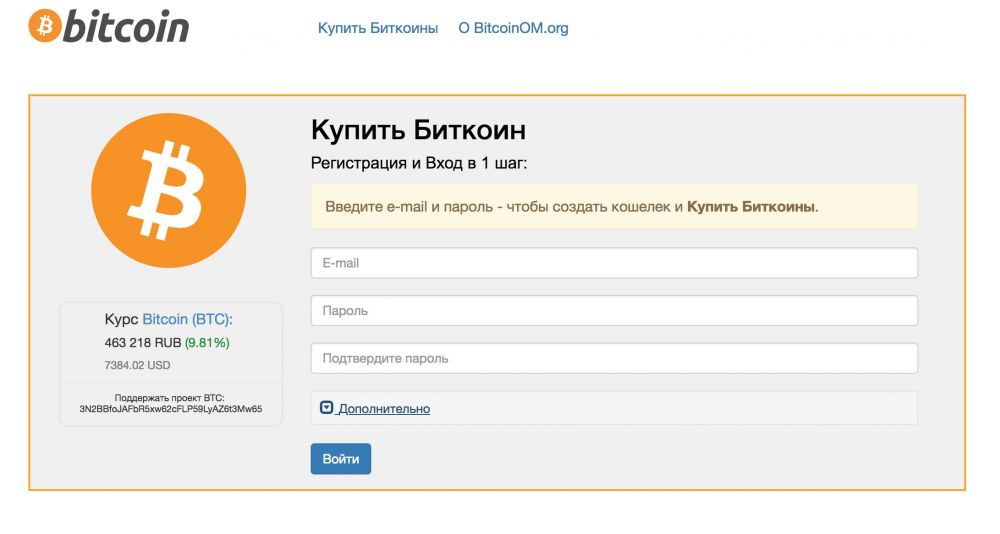Screen dimensions: 1000x534
Task: Expand the Дополнительно section
Action: pyautogui.click(x=384, y=408)
